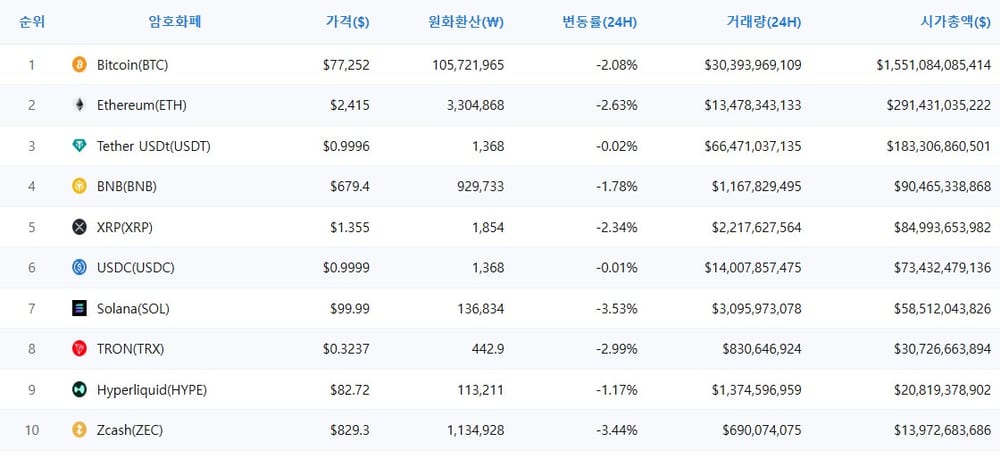
Task: Select Solana price $99.99
Action: (349, 309)
